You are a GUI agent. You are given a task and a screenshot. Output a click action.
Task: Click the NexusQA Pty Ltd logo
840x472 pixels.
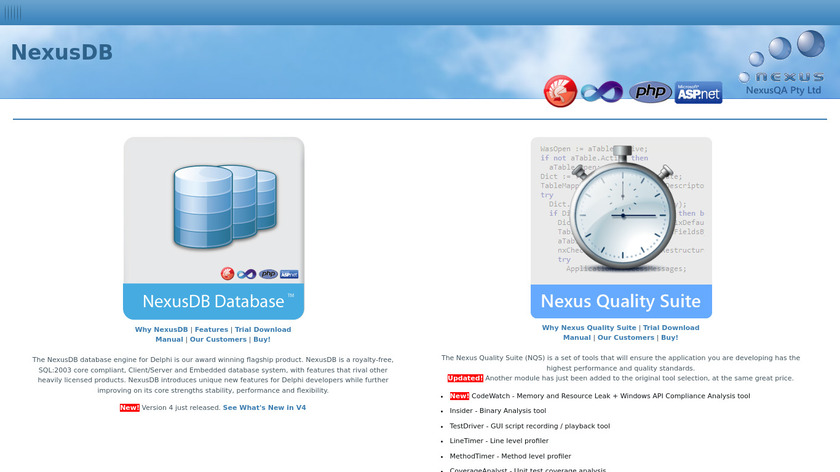tap(783, 63)
